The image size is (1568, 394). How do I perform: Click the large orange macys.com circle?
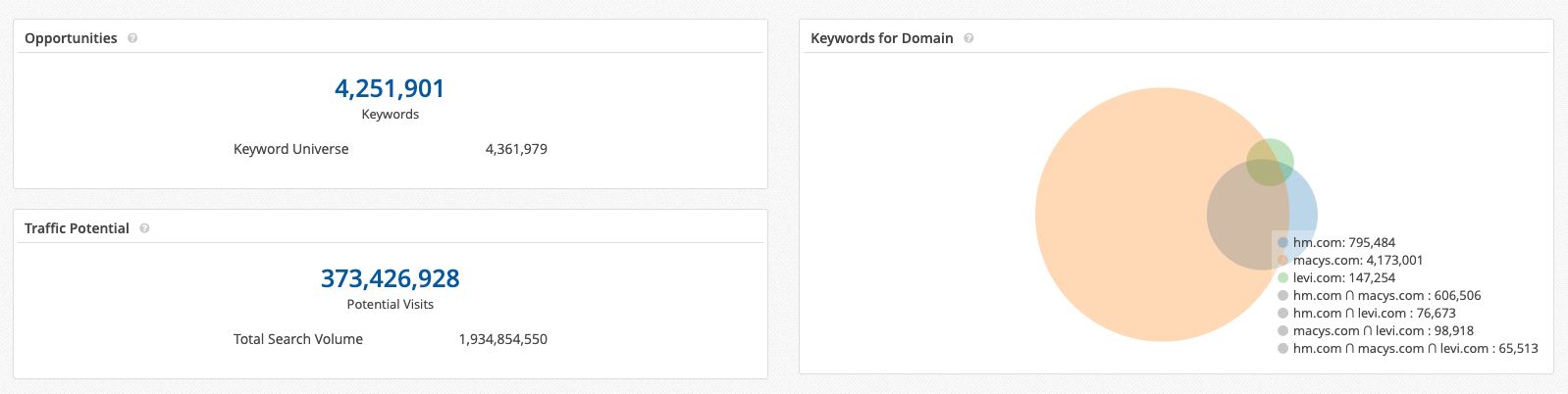pyautogui.click(x=1119, y=215)
